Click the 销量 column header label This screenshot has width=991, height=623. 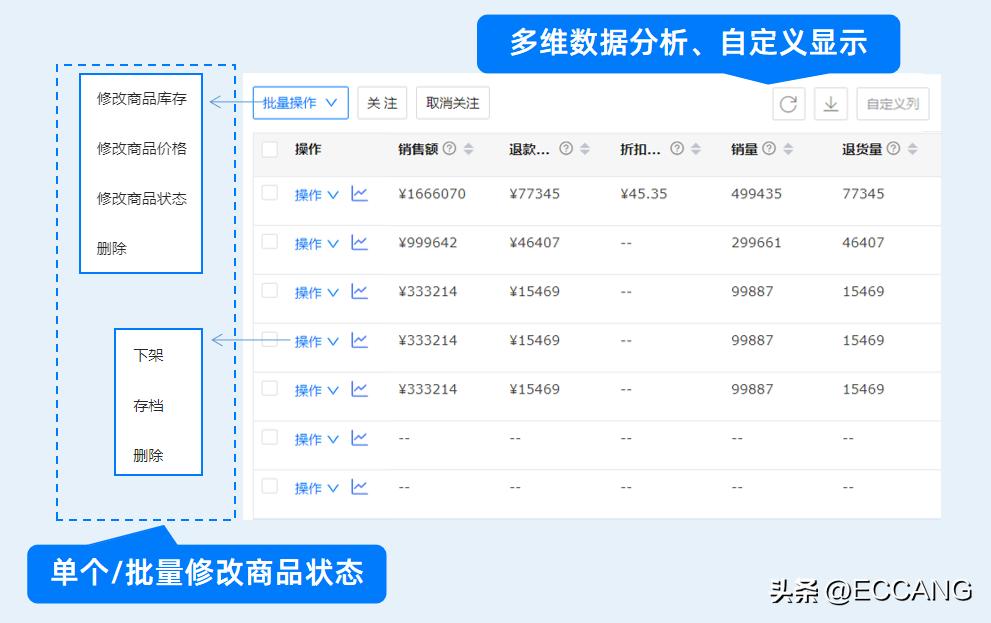(745, 149)
